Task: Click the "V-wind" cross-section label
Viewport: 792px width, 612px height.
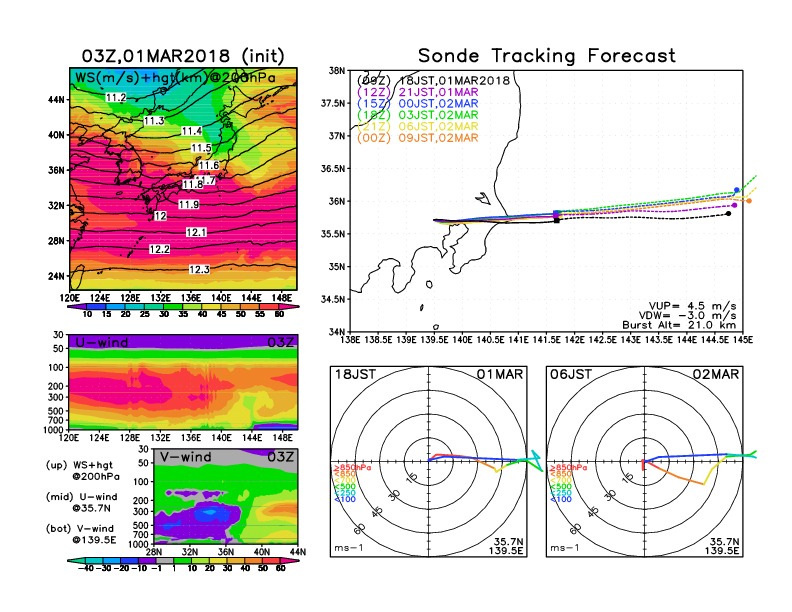Action: pyautogui.click(x=185, y=457)
